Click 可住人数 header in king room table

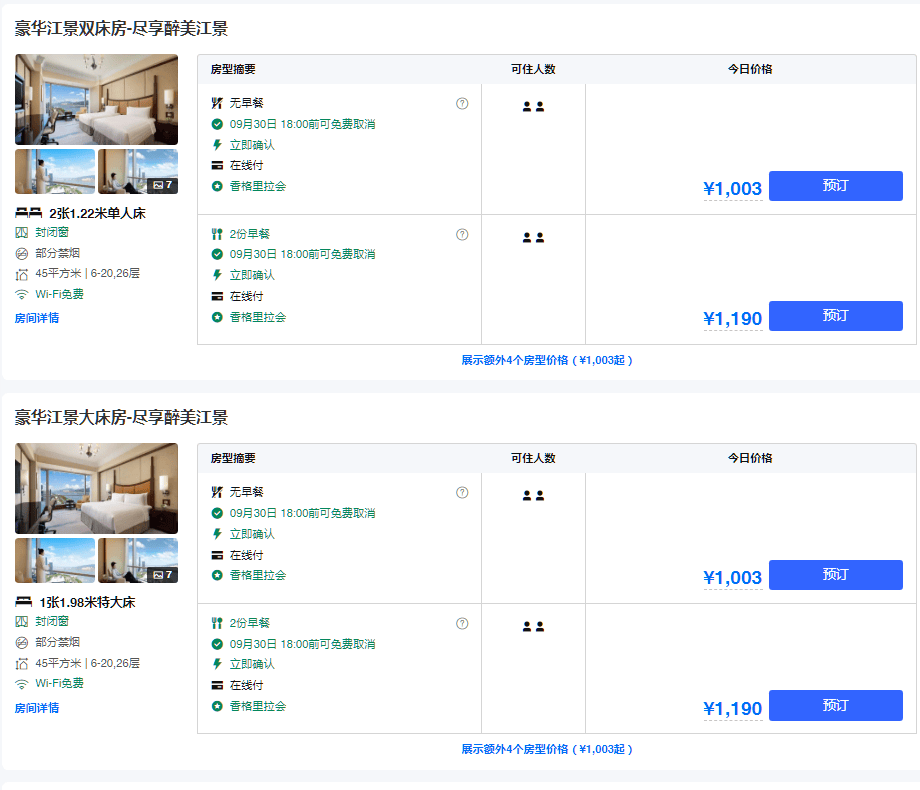coord(533,458)
